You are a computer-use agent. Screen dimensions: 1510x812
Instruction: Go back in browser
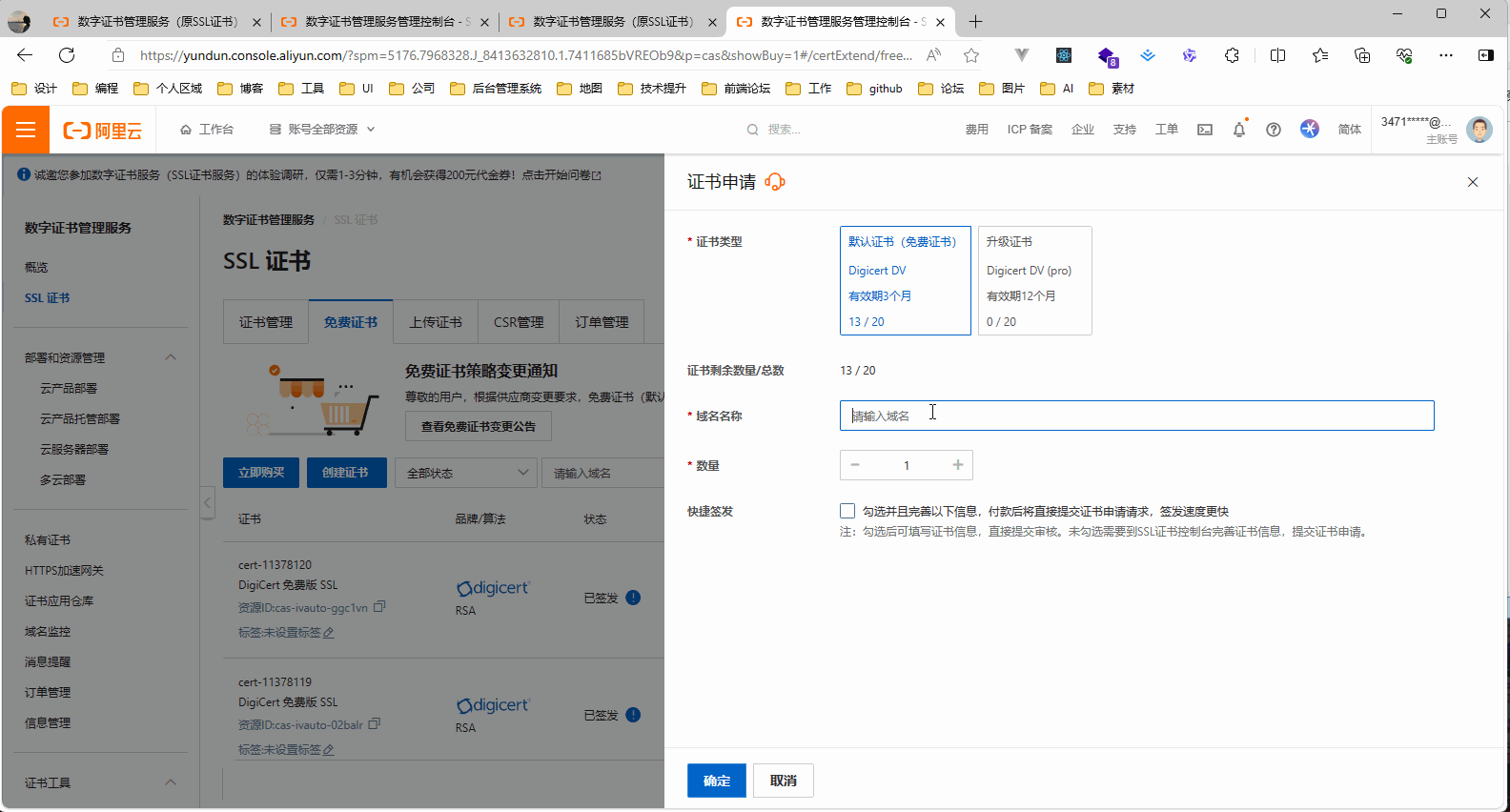click(x=25, y=55)
